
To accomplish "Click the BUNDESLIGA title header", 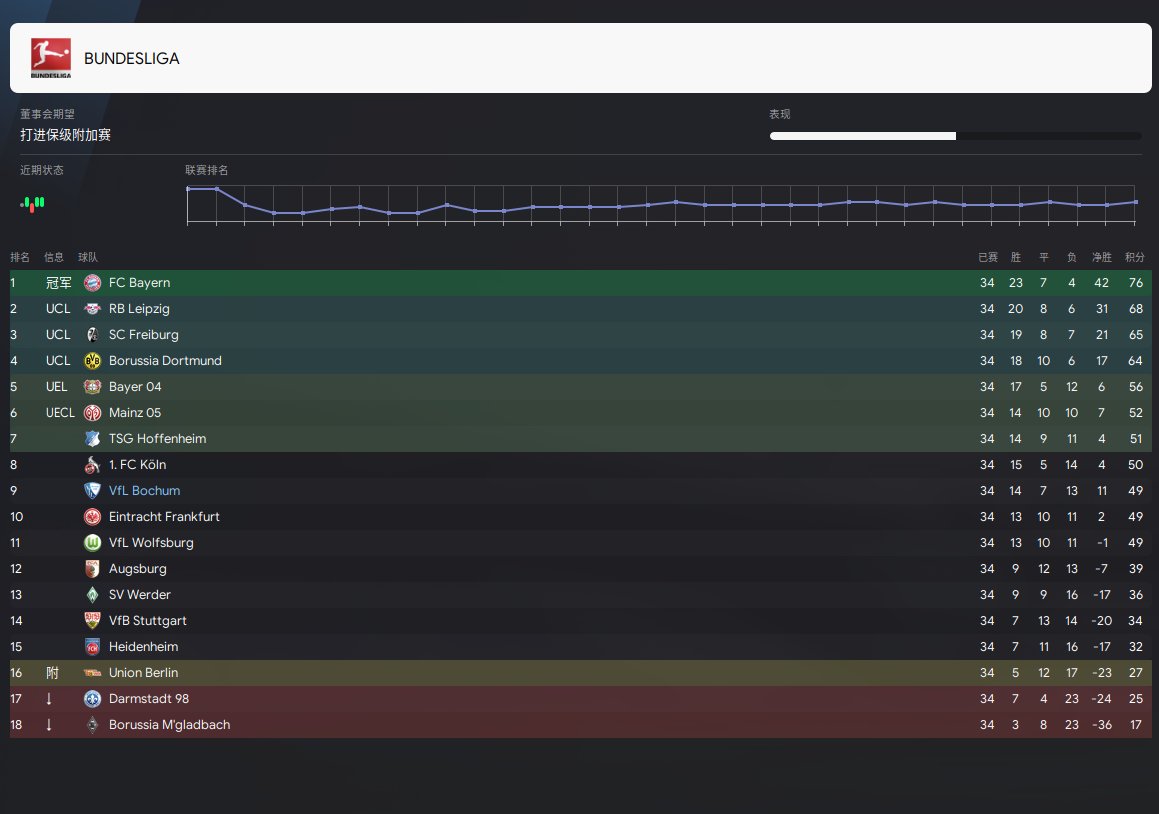I will [132, 59].
